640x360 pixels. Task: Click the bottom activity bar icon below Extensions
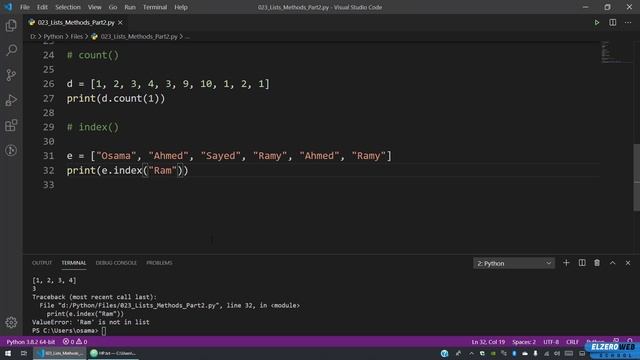coord(11,150)
